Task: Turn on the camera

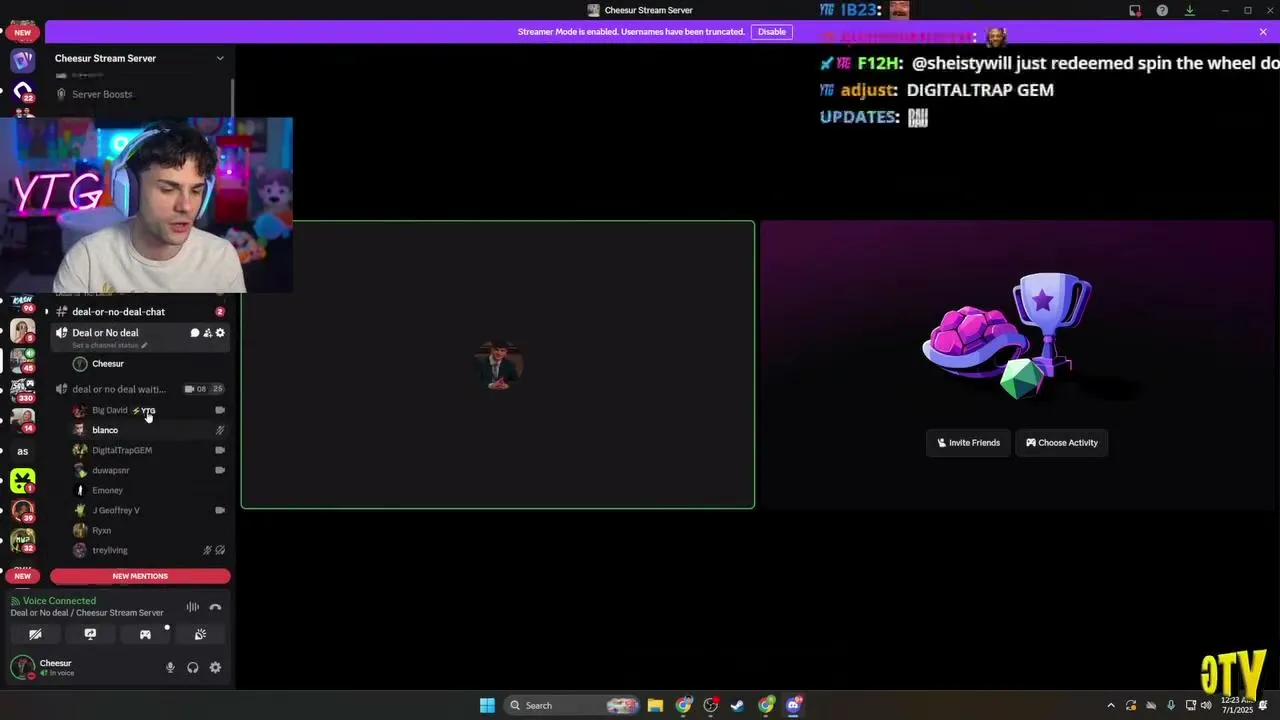Action: pyautogui.click(x=35, y=634)
